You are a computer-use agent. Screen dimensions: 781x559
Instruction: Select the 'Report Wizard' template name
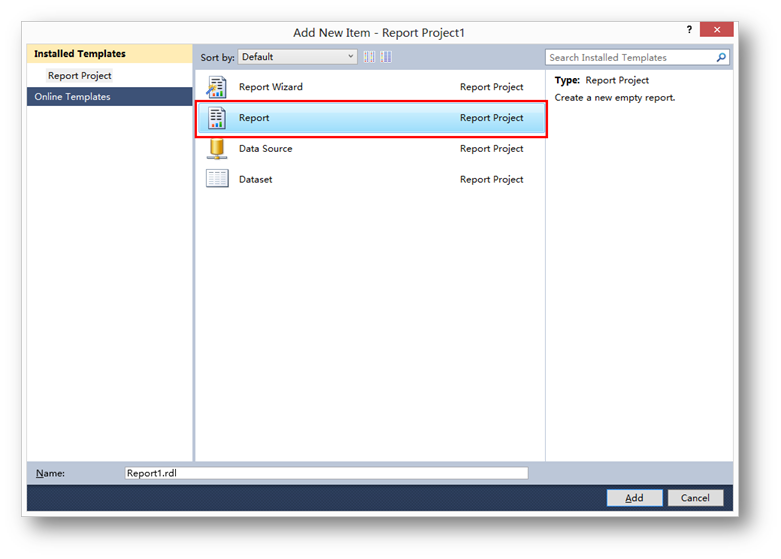270,87
